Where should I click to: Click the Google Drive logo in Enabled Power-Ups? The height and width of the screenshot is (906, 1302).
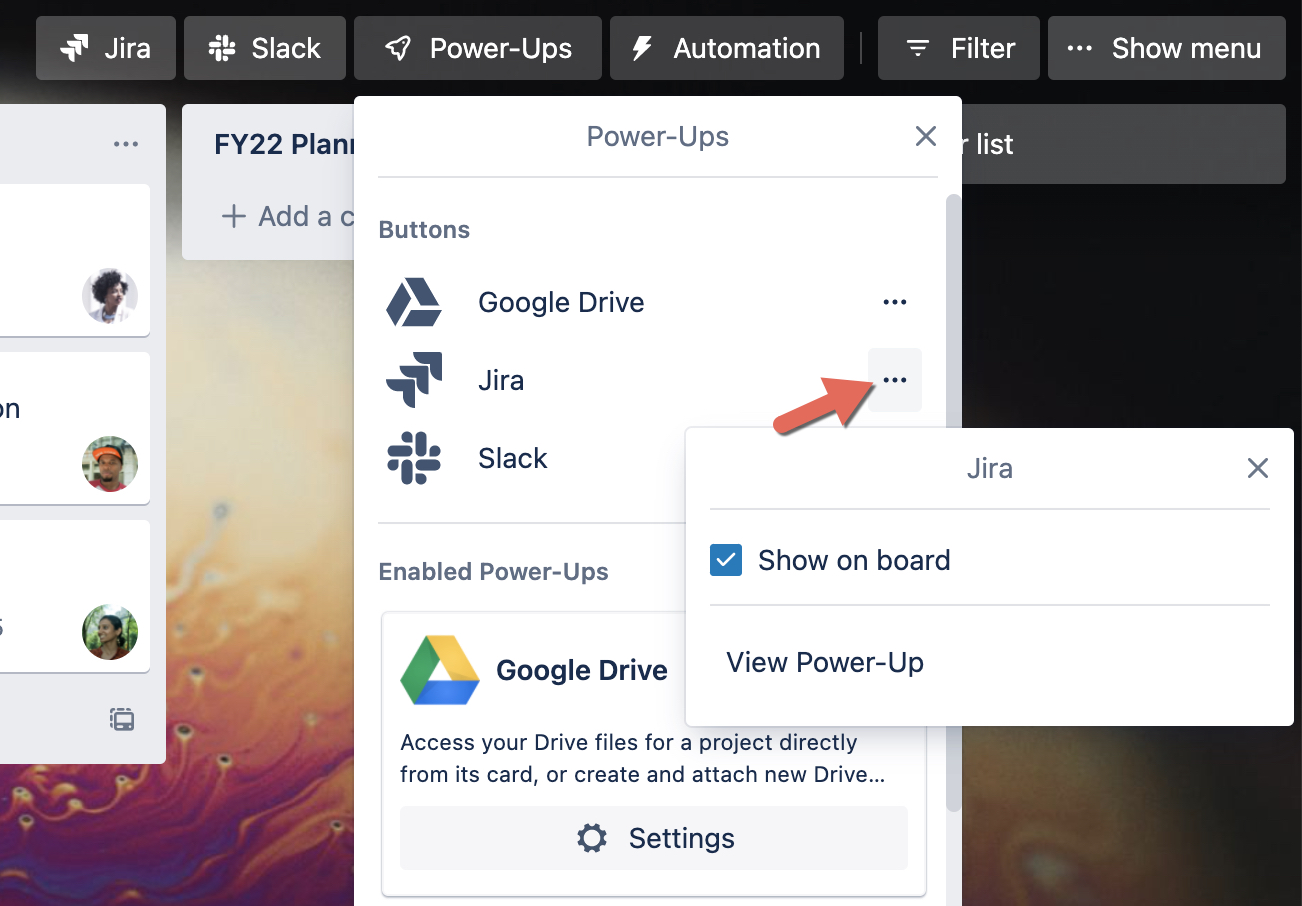439,670
